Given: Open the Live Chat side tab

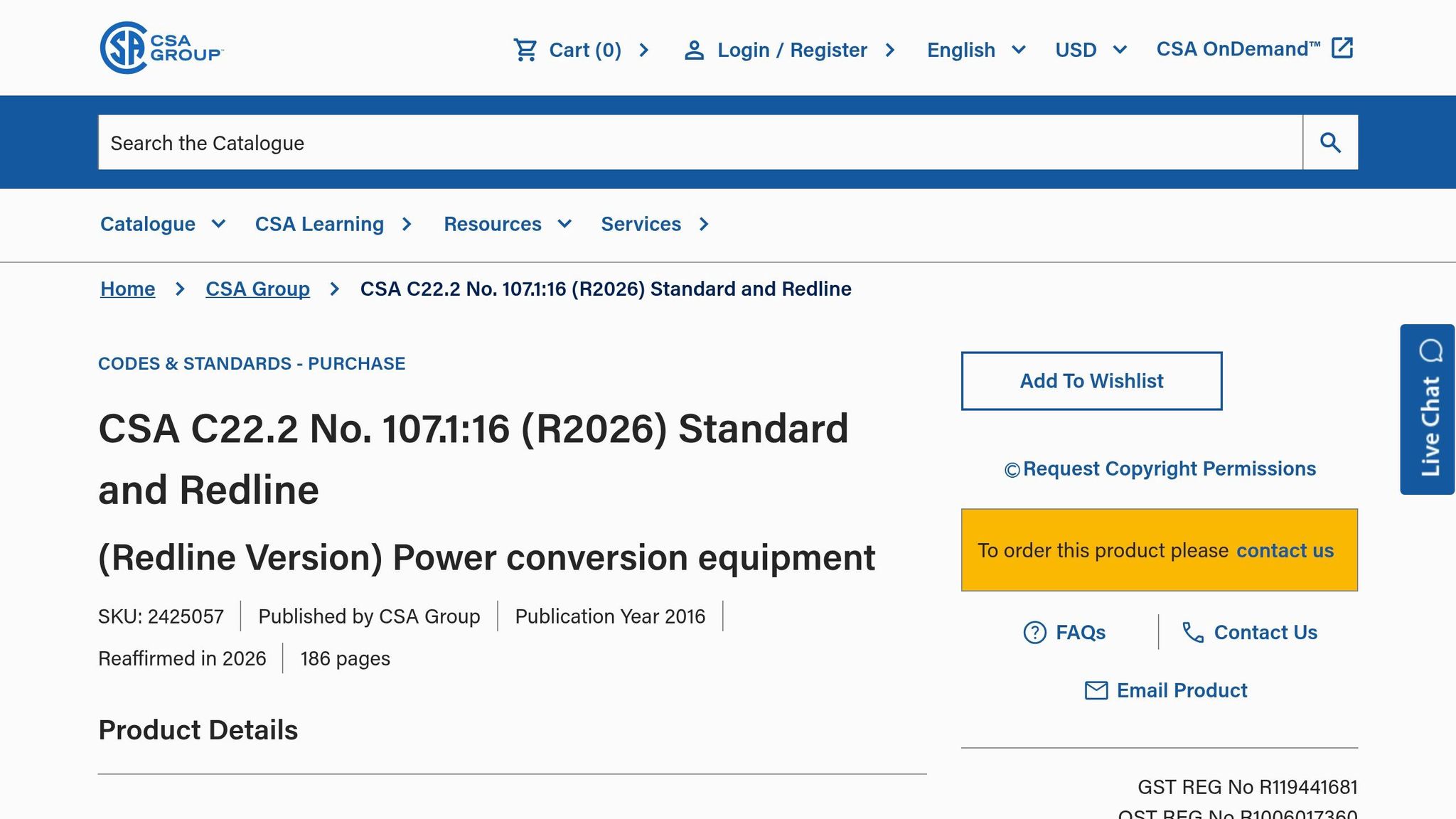Looking at the screenshot, I should pos(1428,409).
